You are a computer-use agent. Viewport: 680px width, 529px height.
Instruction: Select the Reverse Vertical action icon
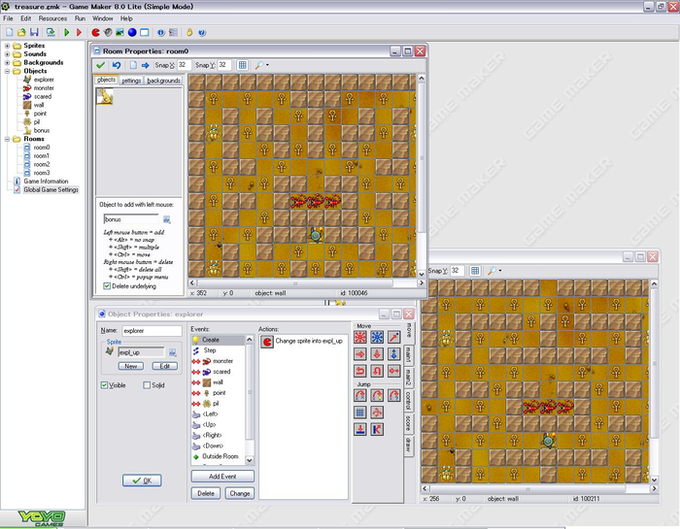[377, 371]
